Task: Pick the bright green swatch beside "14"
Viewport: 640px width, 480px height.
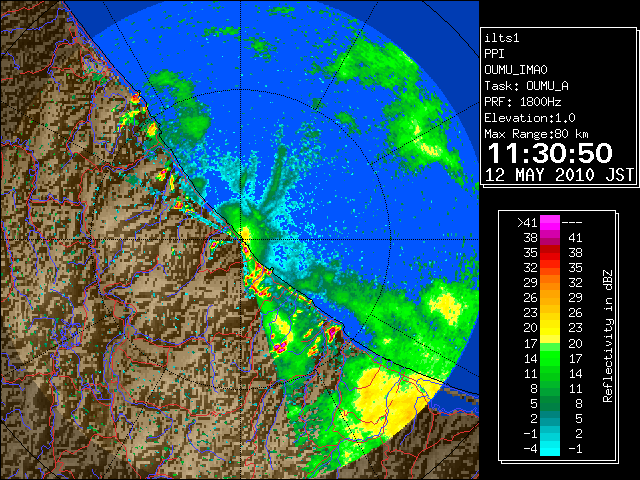Action: pos(550,358)
